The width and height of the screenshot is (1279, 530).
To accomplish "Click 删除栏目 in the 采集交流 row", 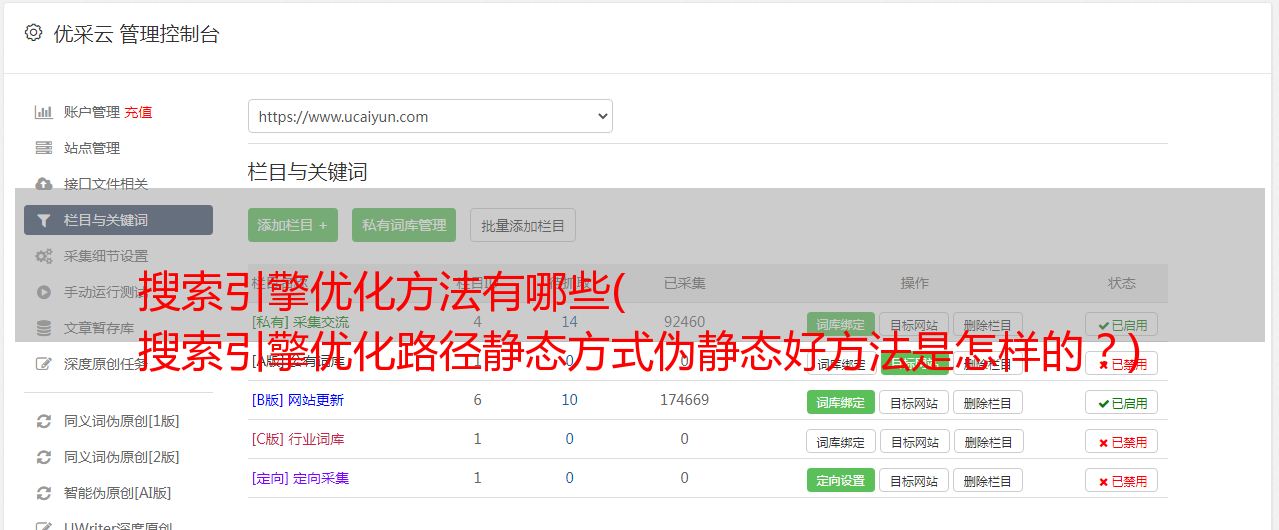I will coord(988,324).
